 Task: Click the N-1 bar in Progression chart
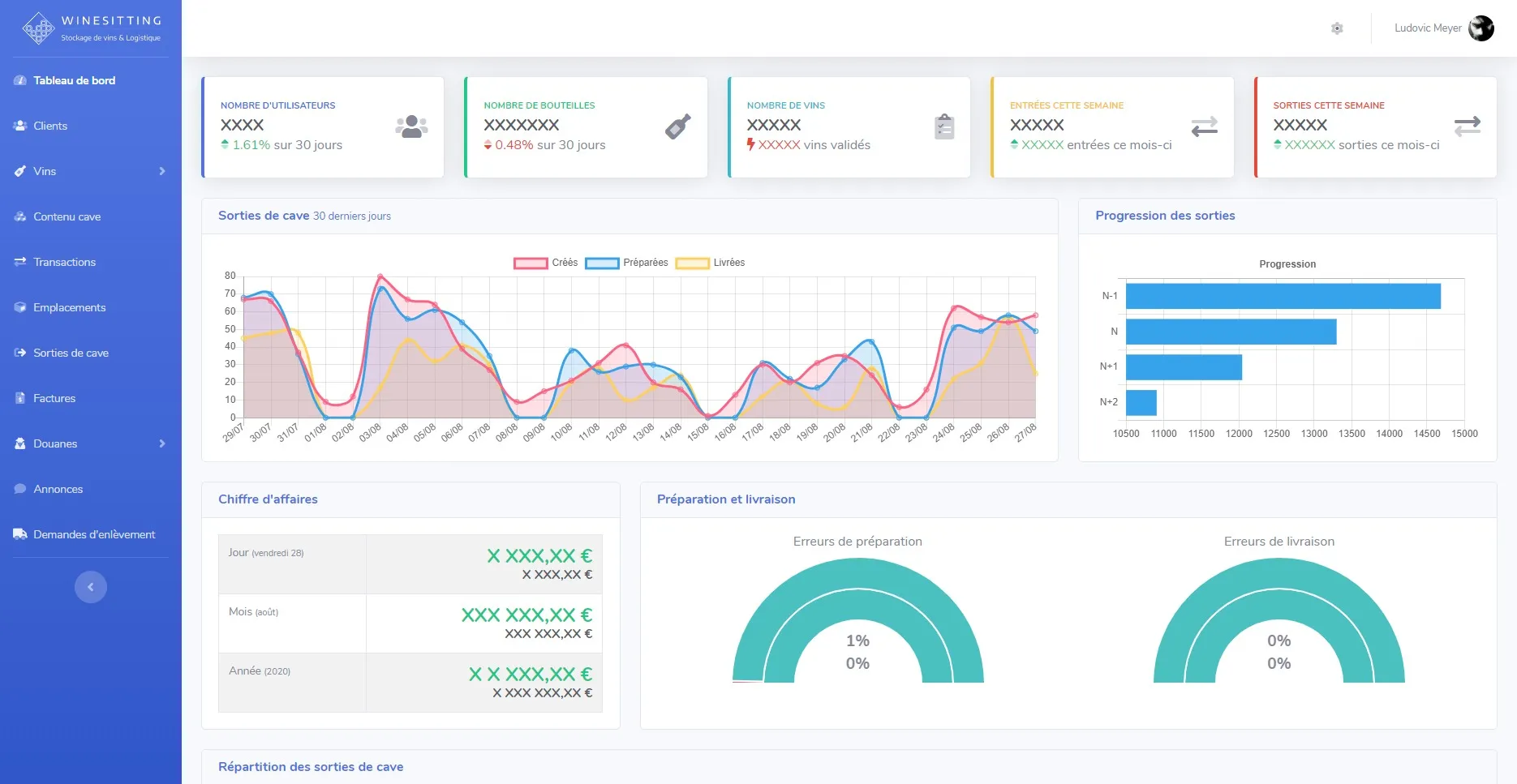(x=1283, y=296)
